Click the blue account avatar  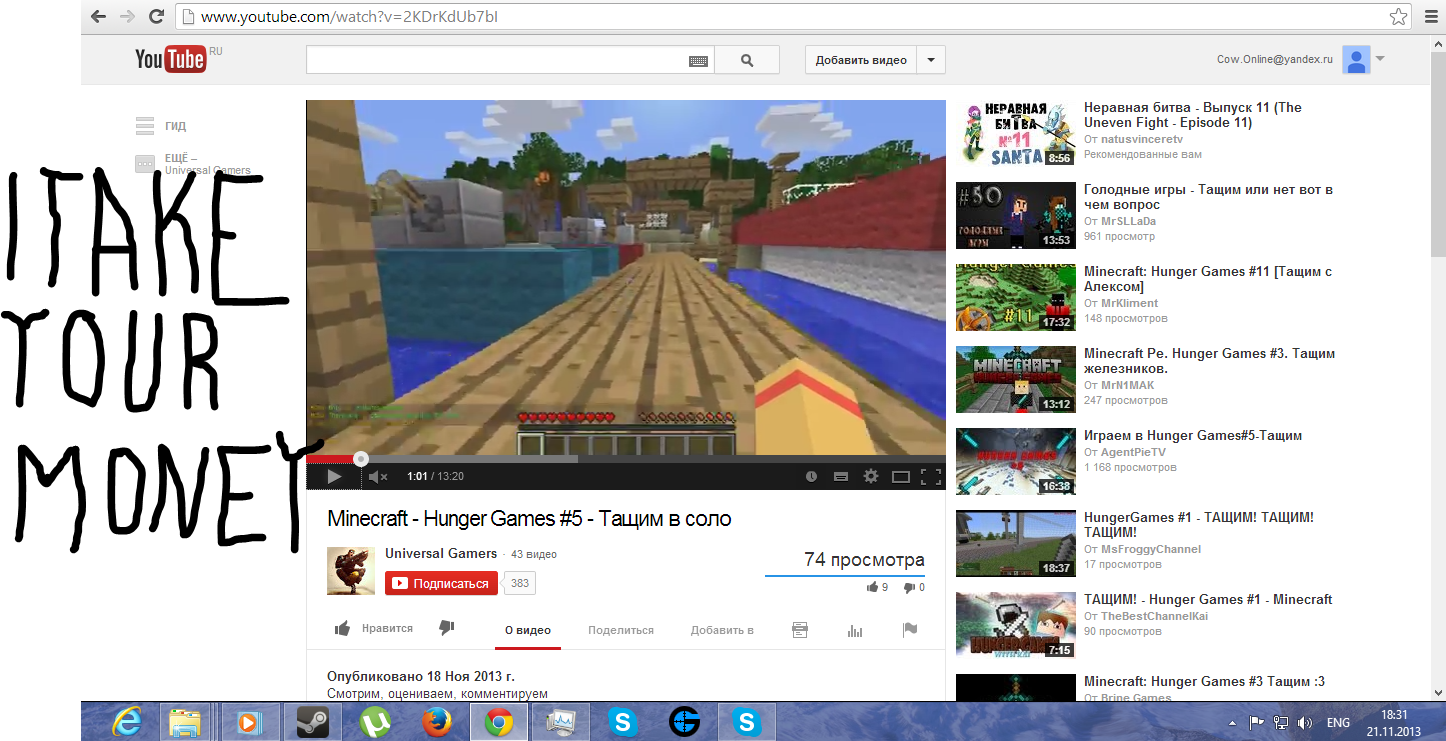click(x=1356, y=60)
